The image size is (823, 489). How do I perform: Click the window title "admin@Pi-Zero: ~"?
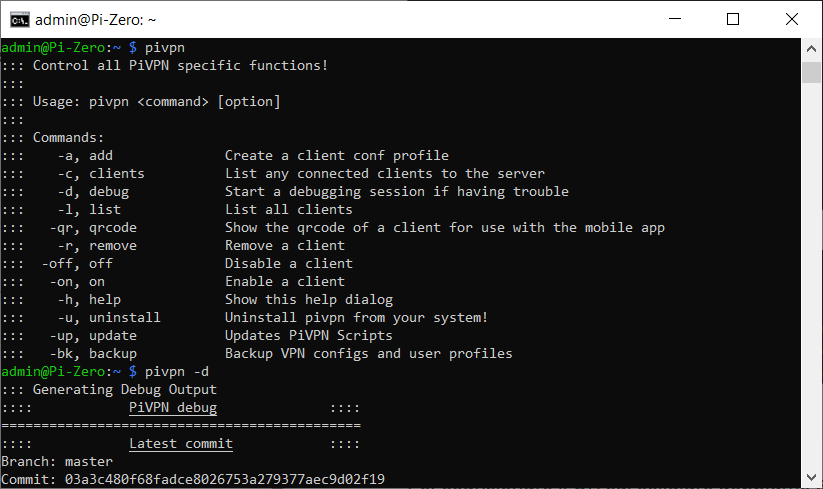pos(95,19)
